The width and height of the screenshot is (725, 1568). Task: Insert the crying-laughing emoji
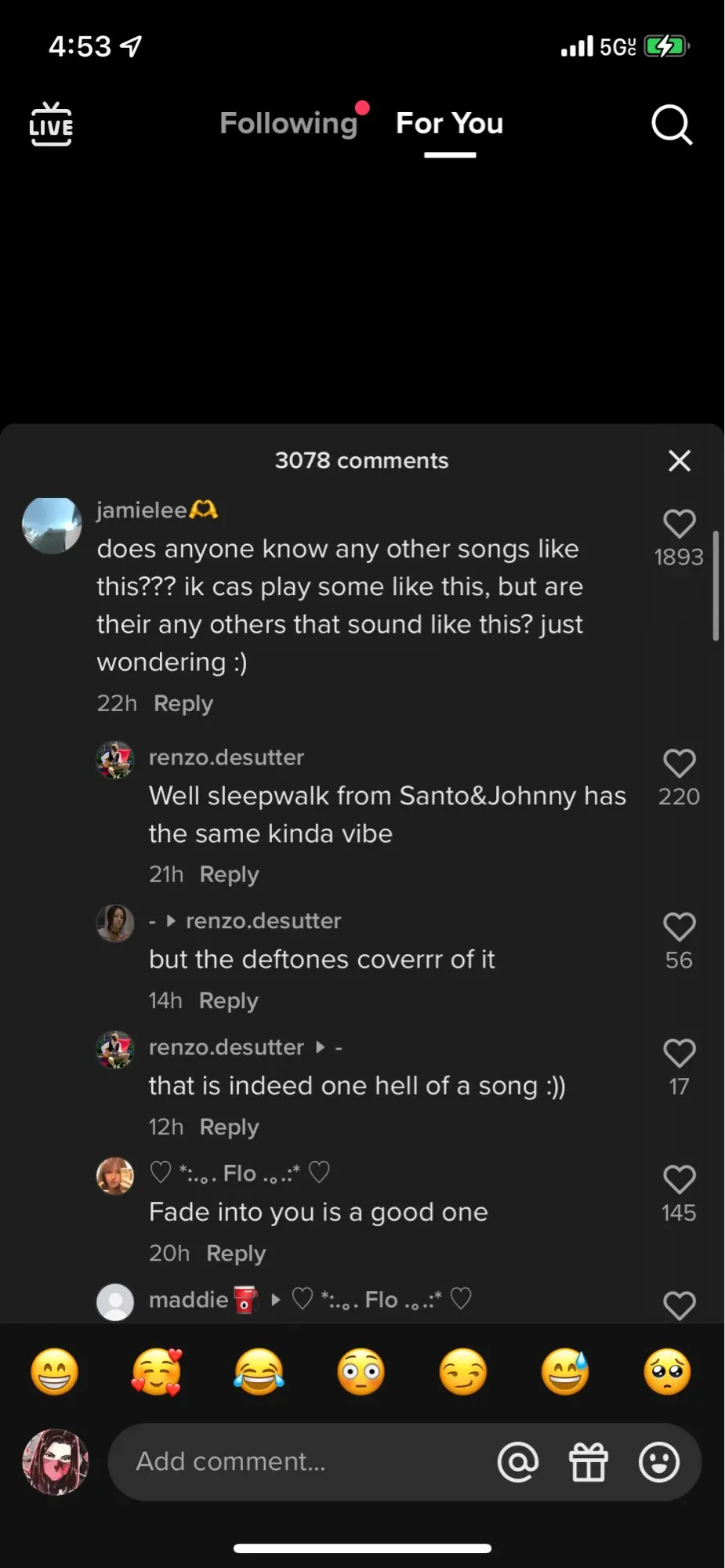click(x=259, y=1372)
